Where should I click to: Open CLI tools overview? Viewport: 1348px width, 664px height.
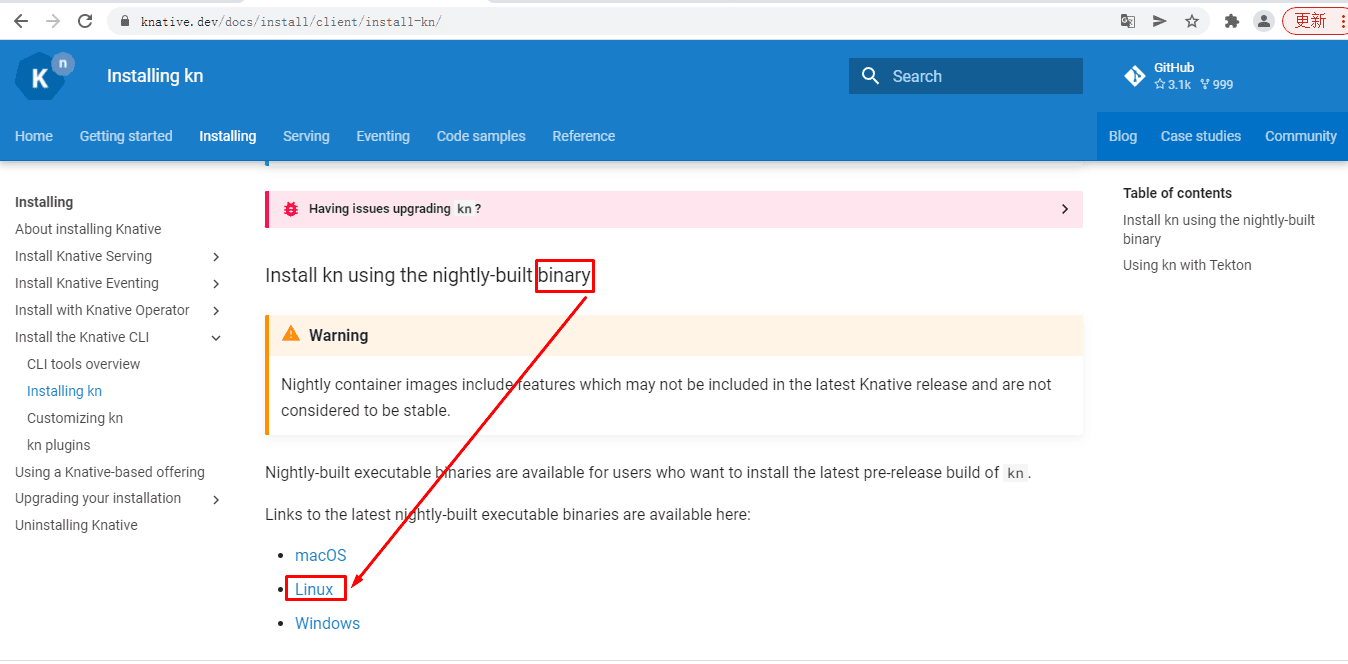click(x=84, y=364)
